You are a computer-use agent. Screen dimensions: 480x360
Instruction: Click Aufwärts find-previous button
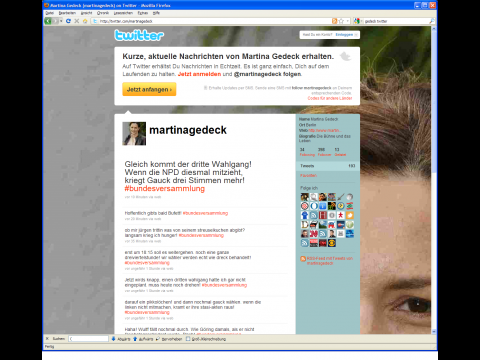pyautogui.click(x=143, y=339)
